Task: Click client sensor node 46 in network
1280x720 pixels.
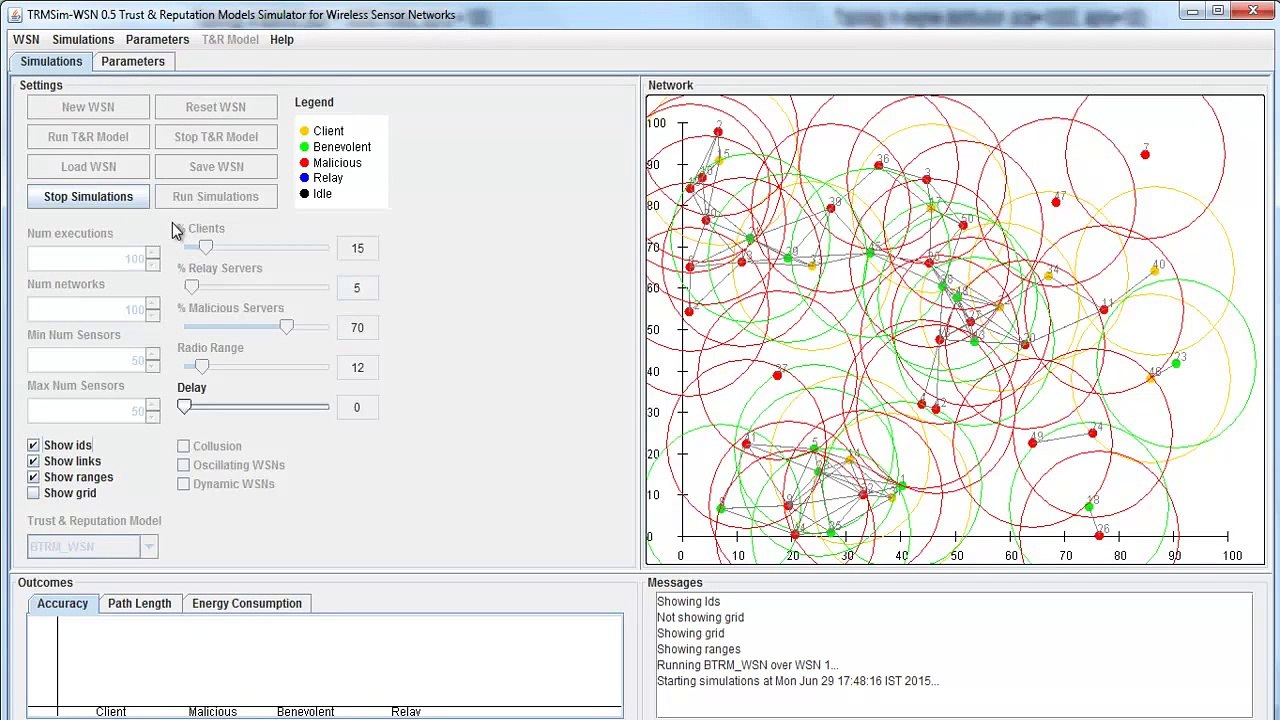Action: 1151,378
